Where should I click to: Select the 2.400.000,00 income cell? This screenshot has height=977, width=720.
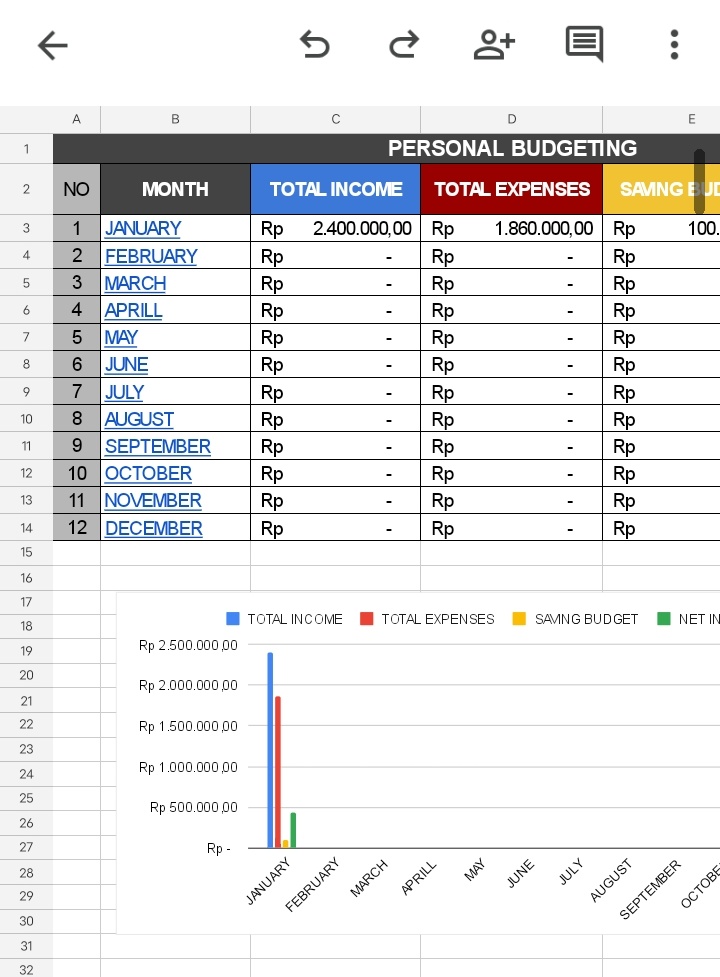pos(336,228)
